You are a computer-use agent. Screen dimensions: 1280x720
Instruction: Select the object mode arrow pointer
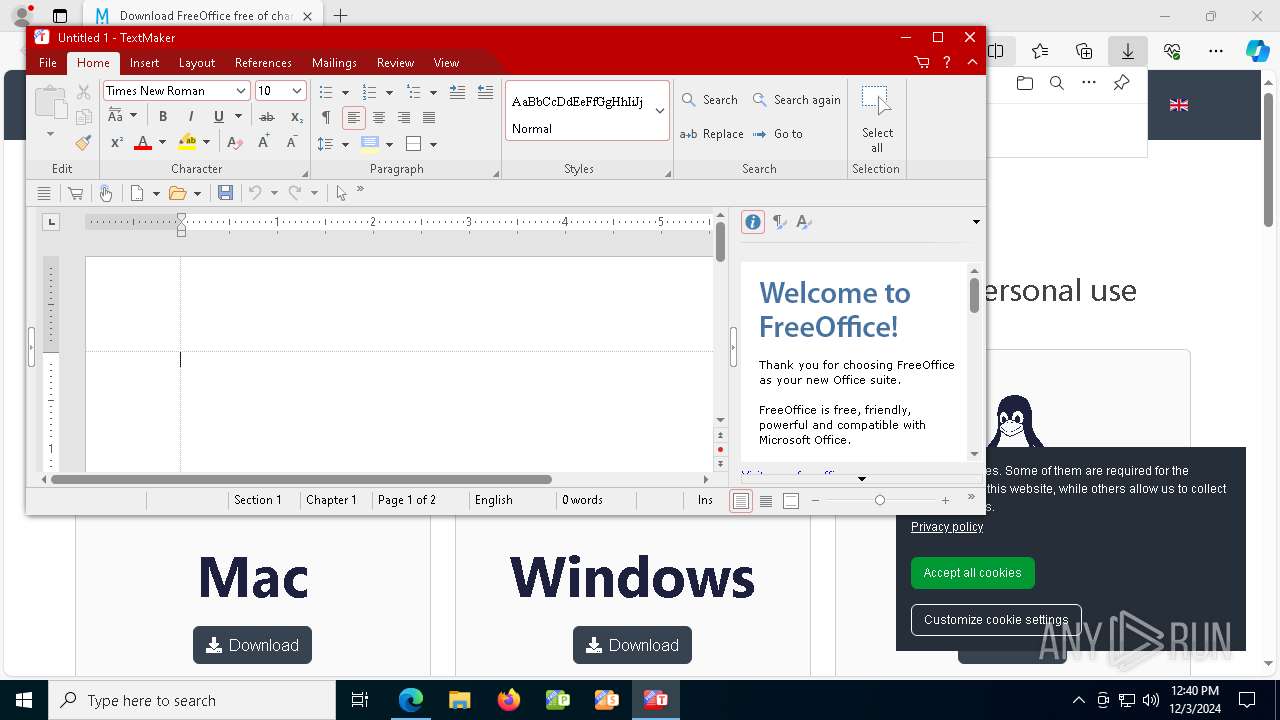tap(341, 193)
